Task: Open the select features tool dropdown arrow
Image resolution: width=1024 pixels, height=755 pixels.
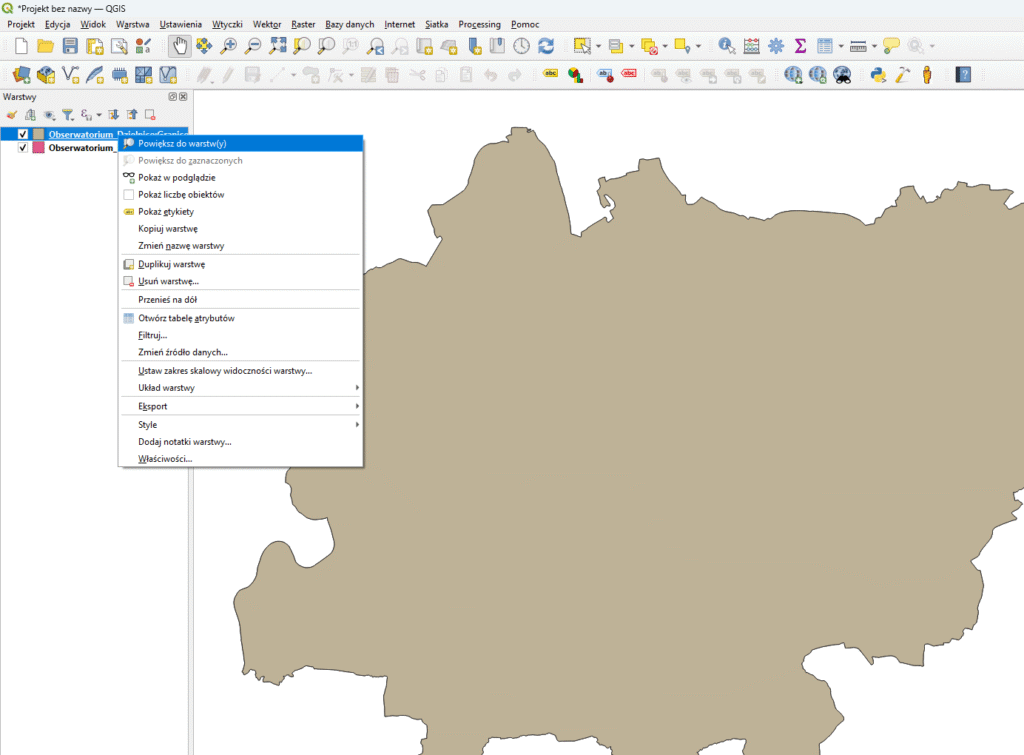Action: point(598,46)
